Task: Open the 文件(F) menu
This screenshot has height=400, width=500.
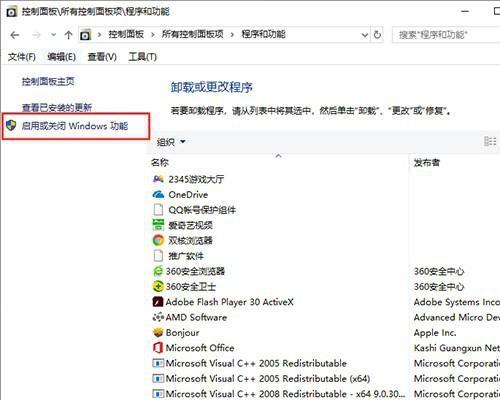Action: tap(22, 57)
